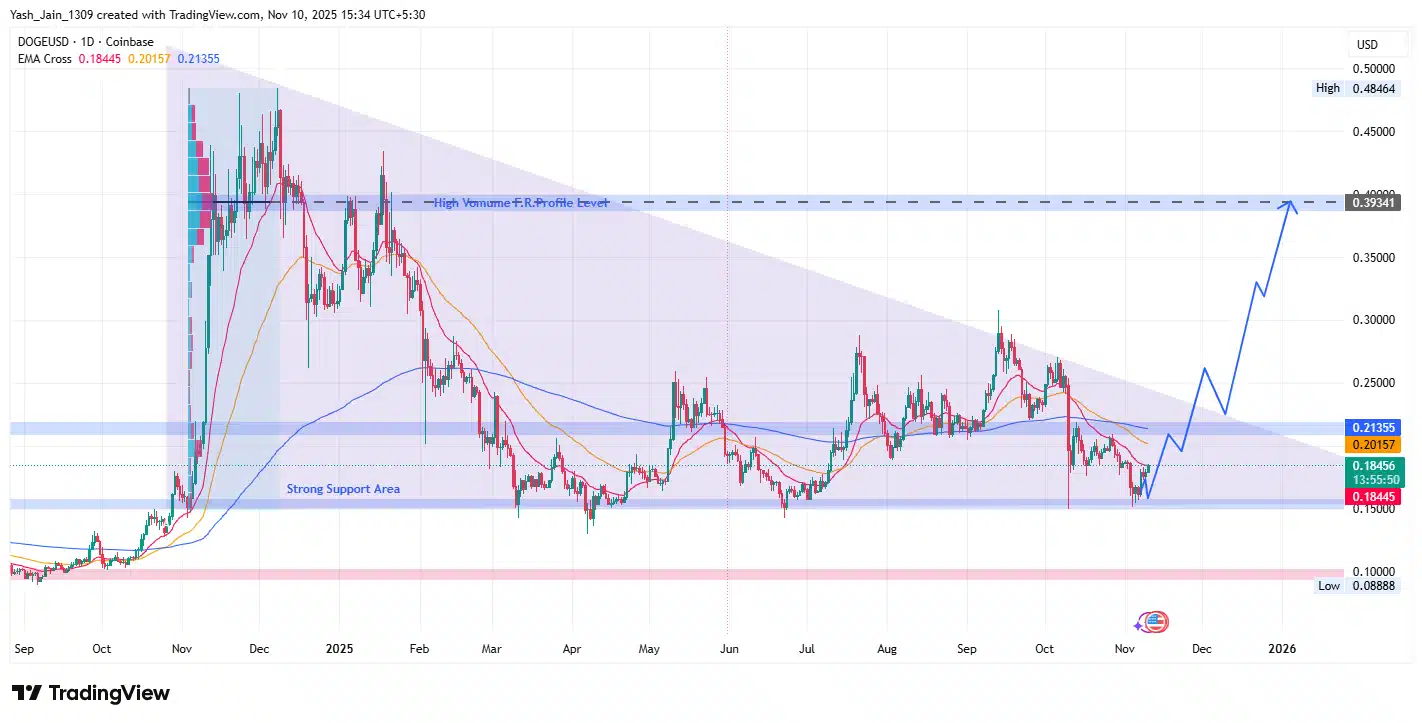Click the 0.45000 price axis tick
This screenshot has height=723, width=1422.
1373,132
